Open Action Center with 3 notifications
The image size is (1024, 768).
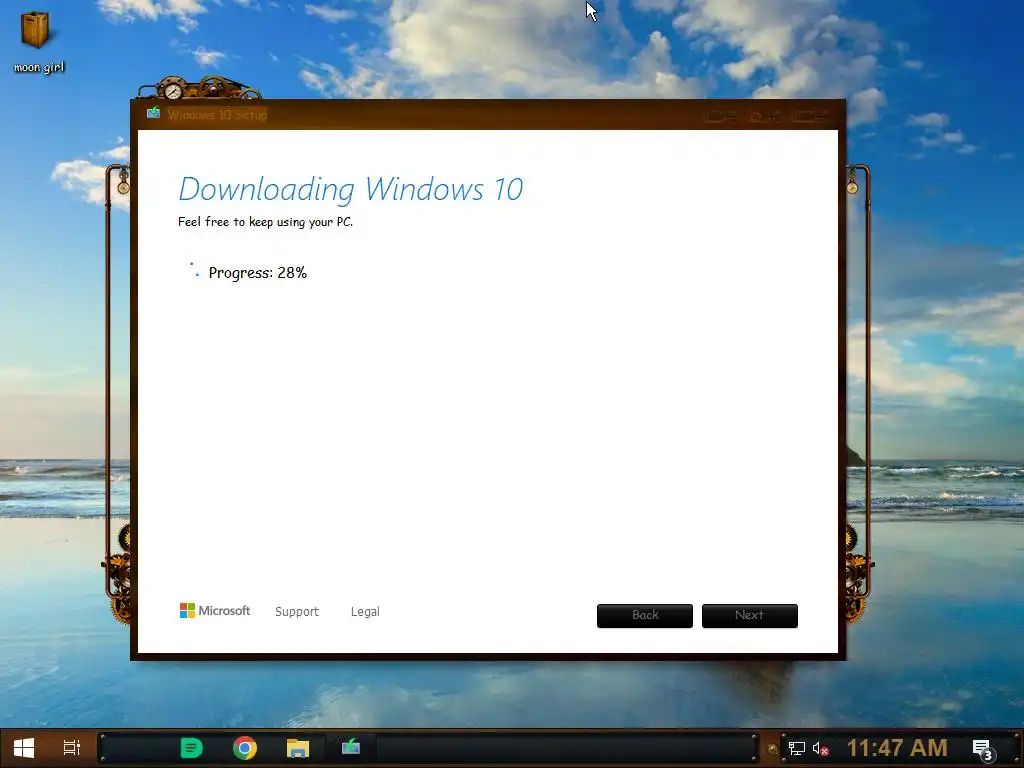(x=984, y=750)
